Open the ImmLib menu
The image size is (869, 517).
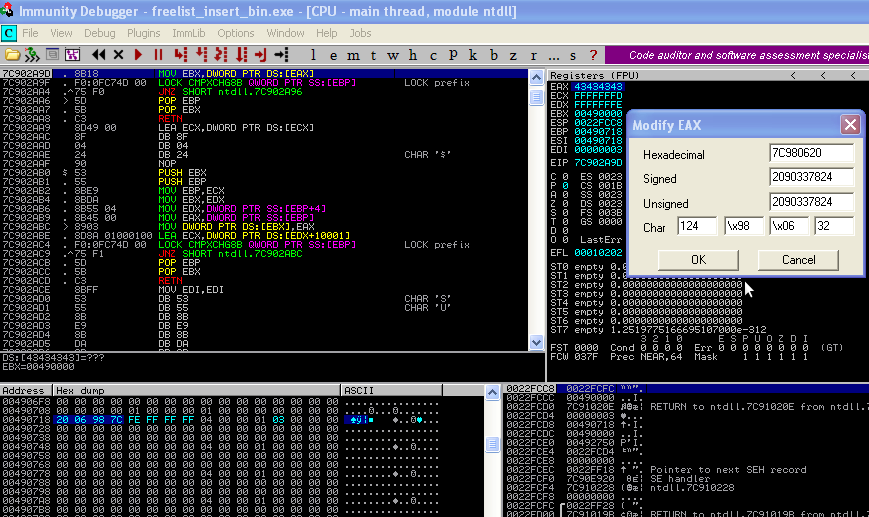coord(188,33)
